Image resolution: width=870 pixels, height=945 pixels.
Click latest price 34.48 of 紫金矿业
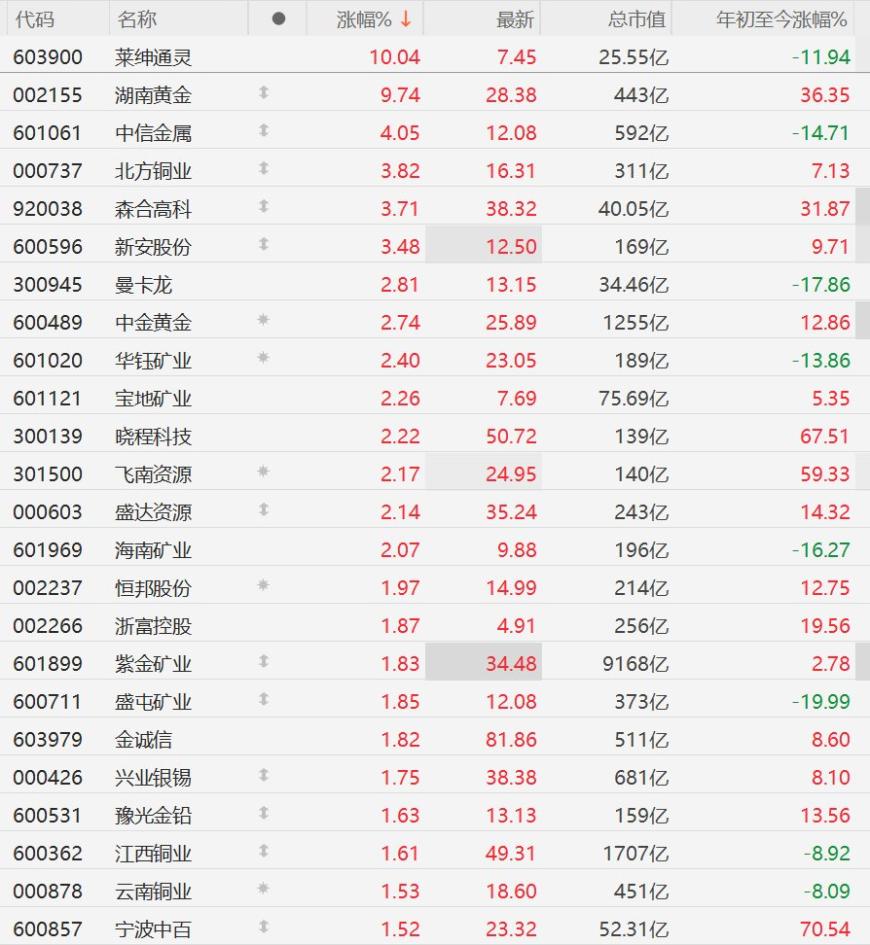[x=511, y=664]
